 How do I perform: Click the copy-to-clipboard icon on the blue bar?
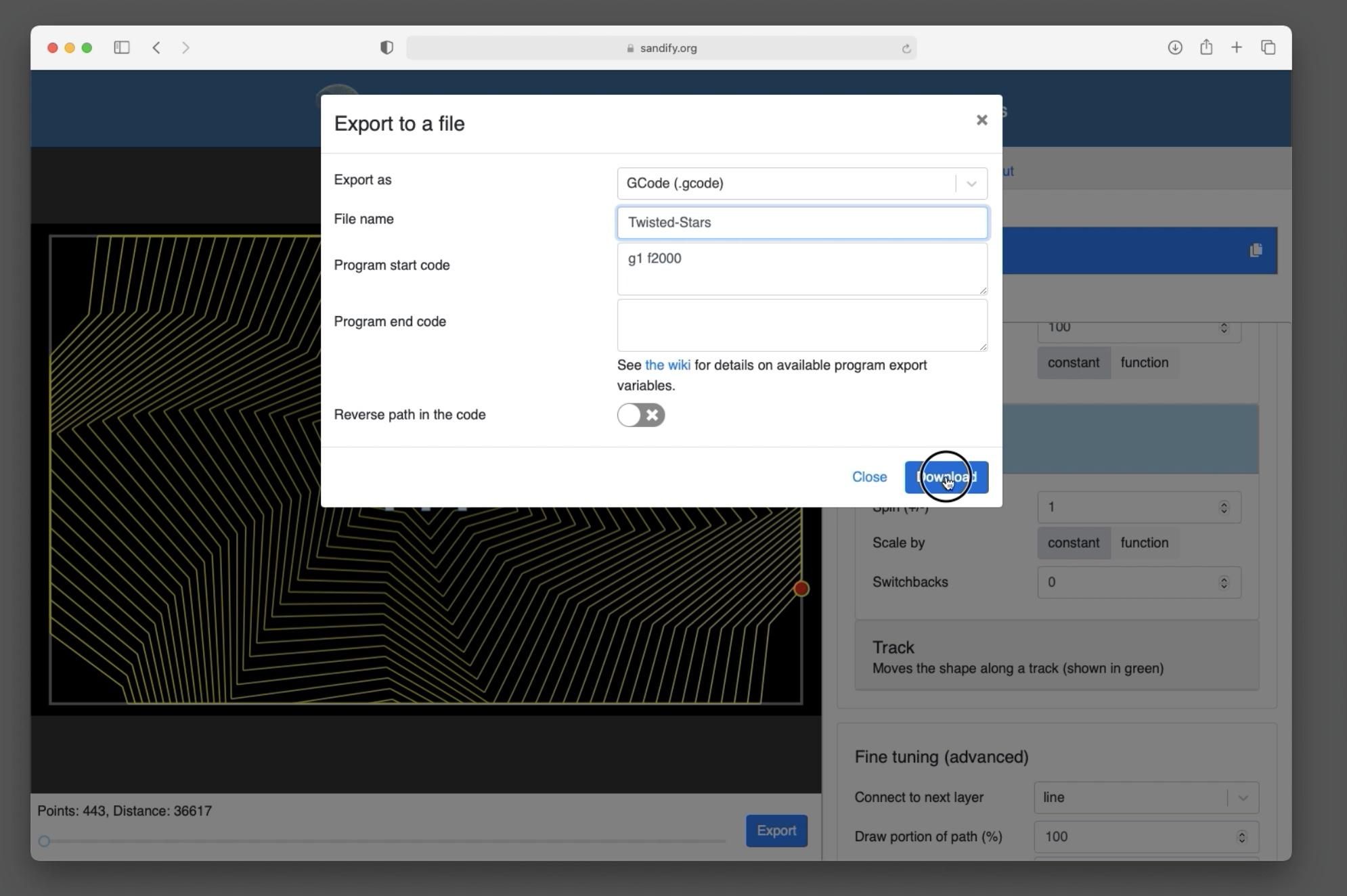click(1256, 250)
